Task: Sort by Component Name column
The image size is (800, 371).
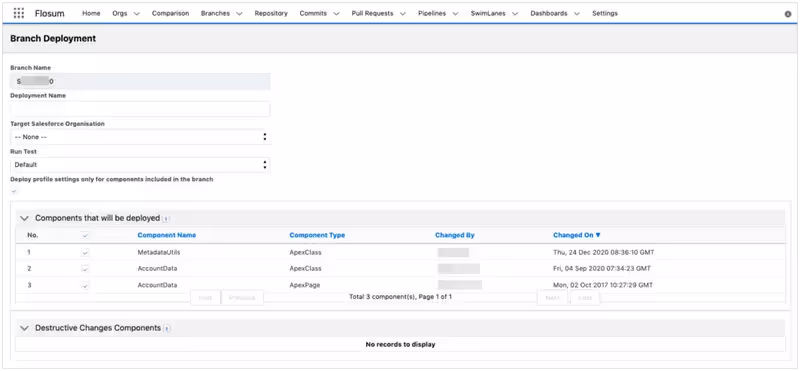Action: (167, 235)
